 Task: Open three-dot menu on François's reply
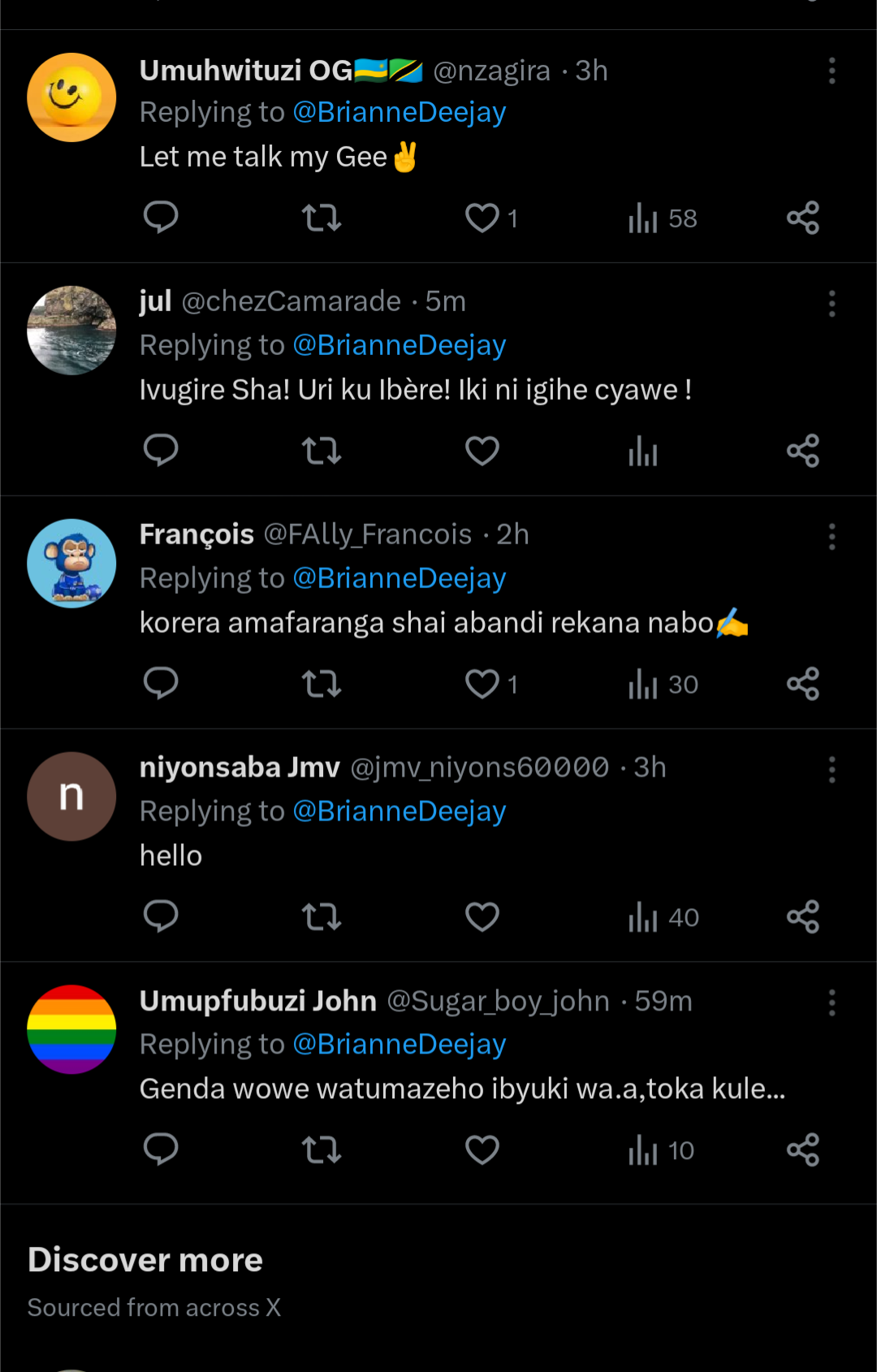coord(832,537)
